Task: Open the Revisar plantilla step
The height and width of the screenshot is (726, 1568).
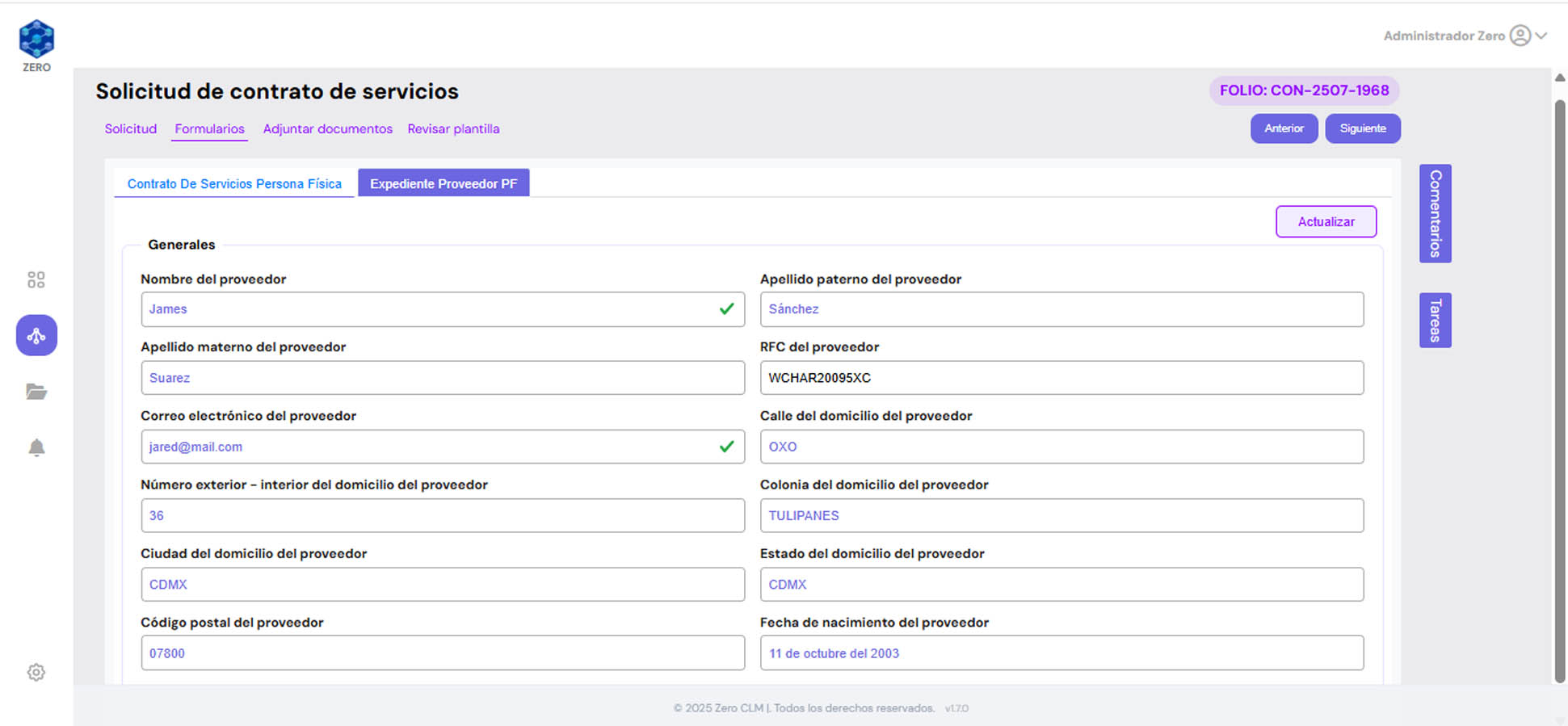Action: pos(453,128)
